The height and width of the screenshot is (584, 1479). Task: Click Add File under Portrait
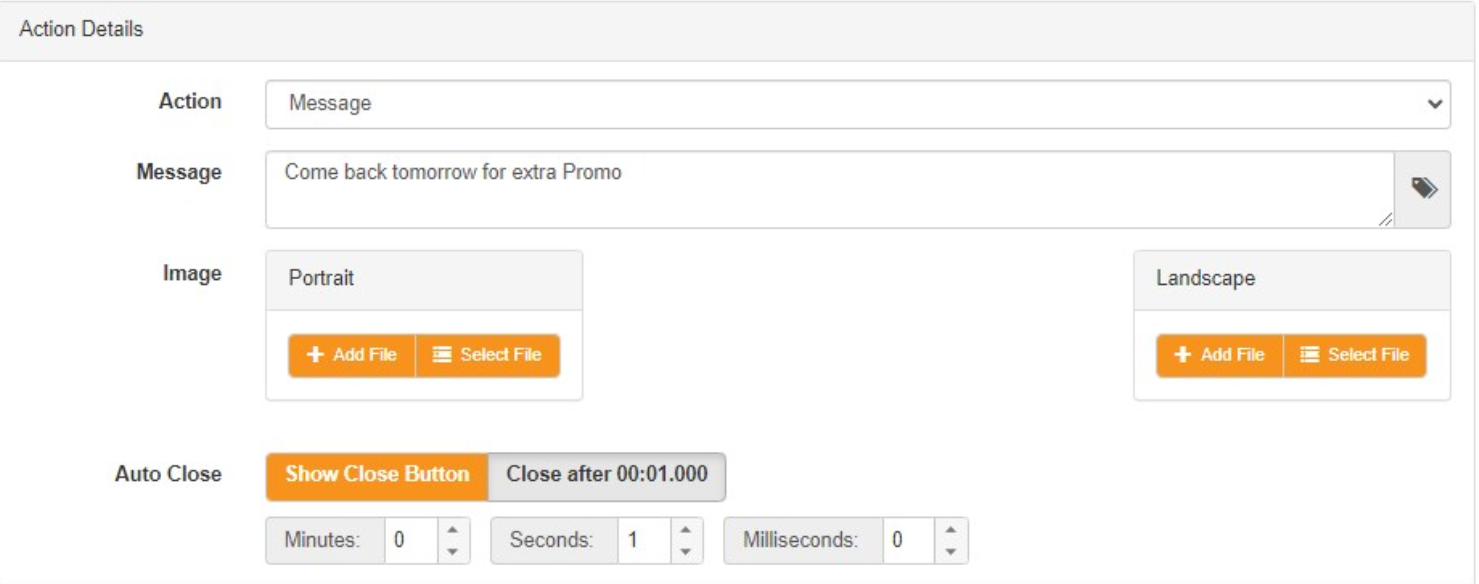pos(352,355)
